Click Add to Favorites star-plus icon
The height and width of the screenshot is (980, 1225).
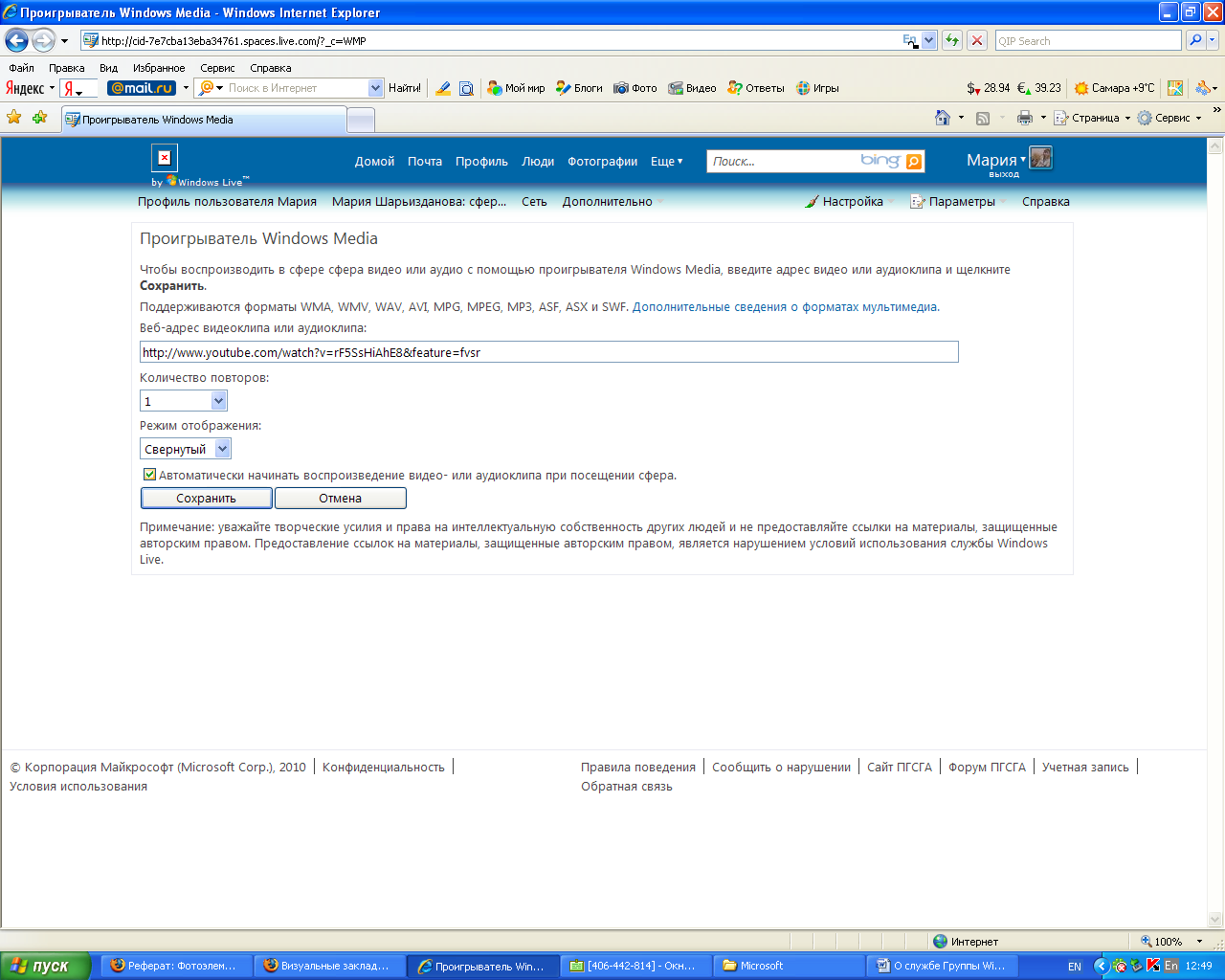(39, 117)
